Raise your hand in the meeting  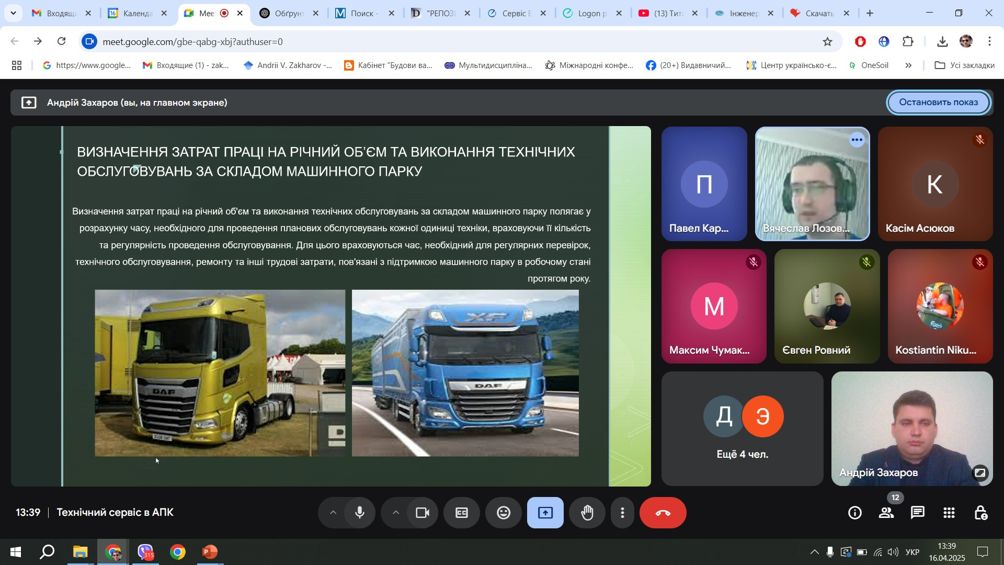point(587,513)
